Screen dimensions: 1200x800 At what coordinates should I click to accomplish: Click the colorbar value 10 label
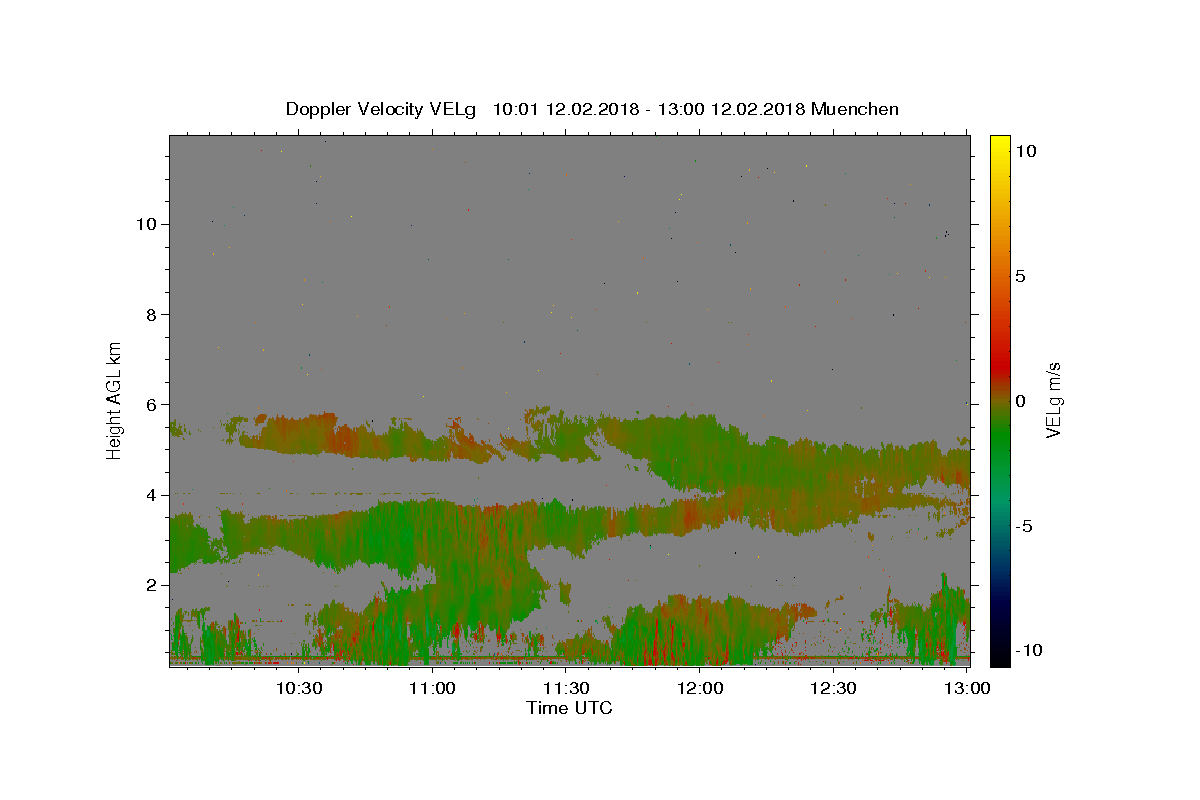tap(1025, 150)
